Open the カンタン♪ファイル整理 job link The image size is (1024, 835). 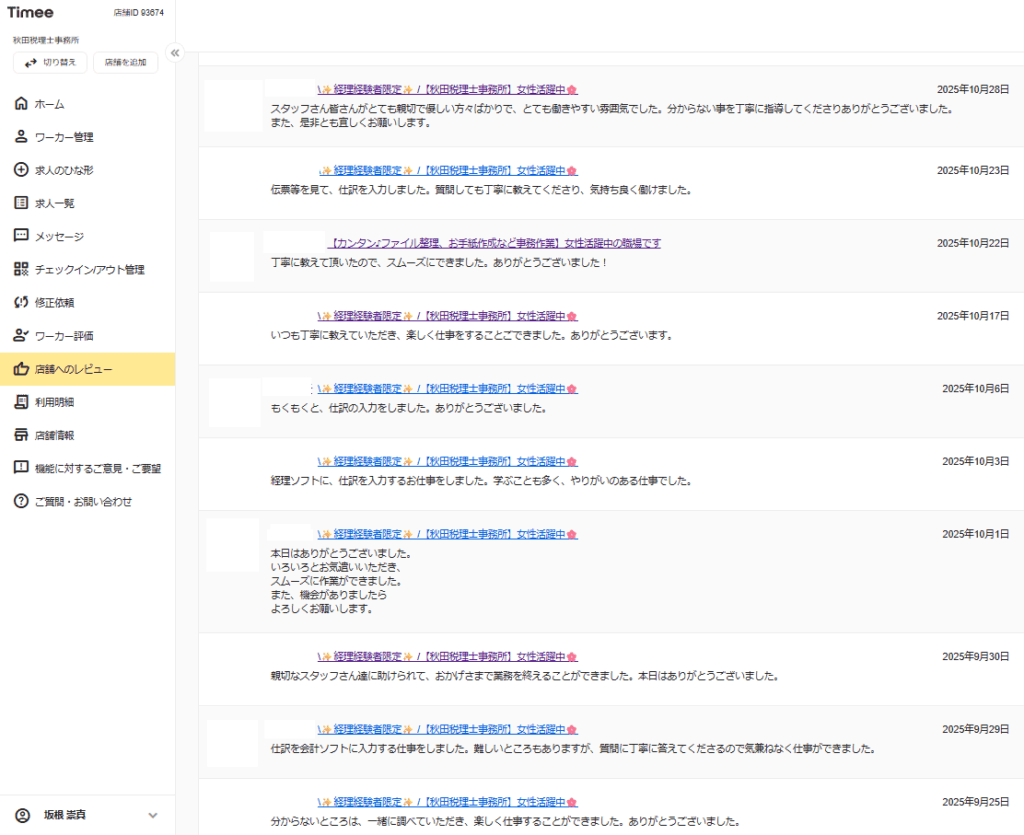tap(494, 243)
